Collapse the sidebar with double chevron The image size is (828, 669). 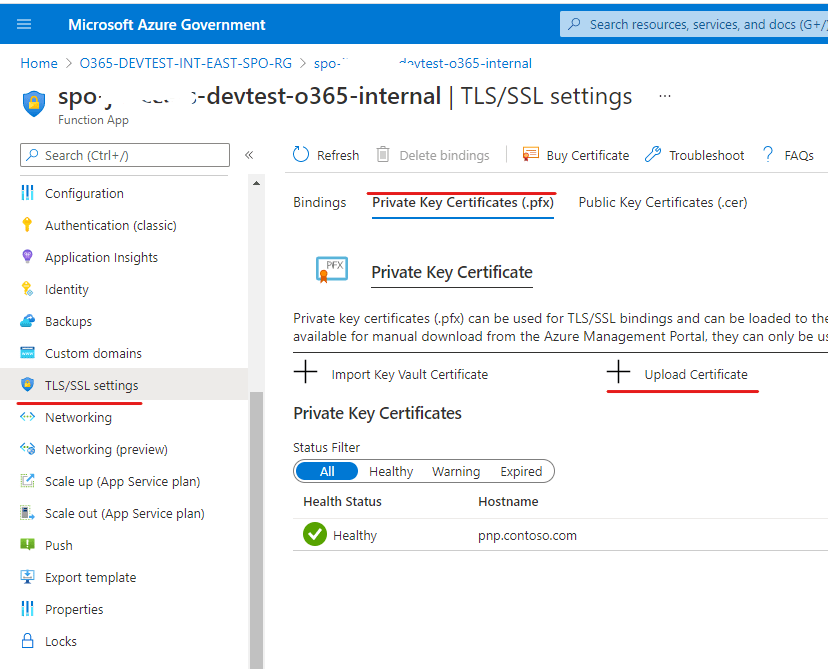[249, 155]
